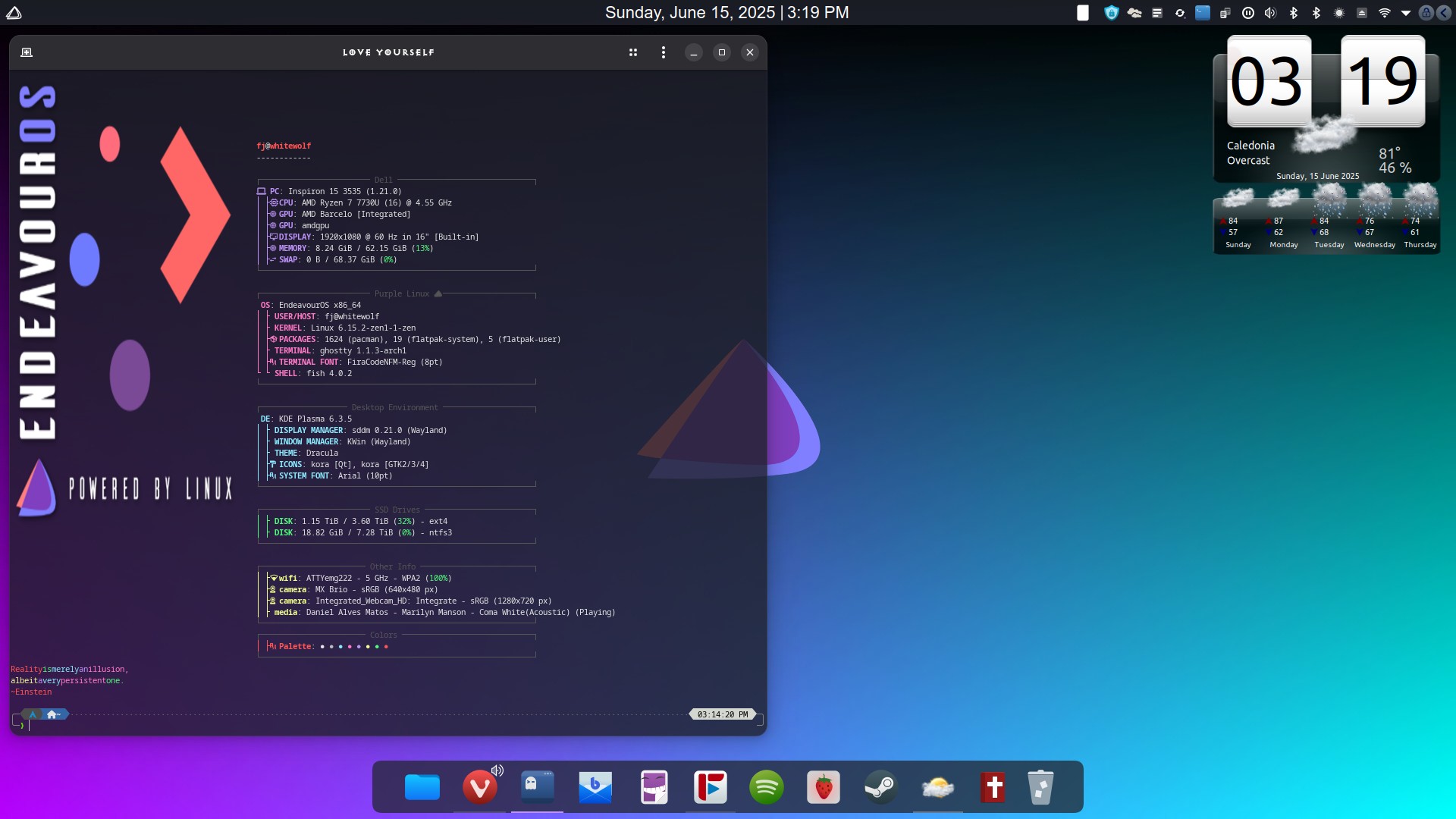Open the notes list tray icon

coord(1157,13)
